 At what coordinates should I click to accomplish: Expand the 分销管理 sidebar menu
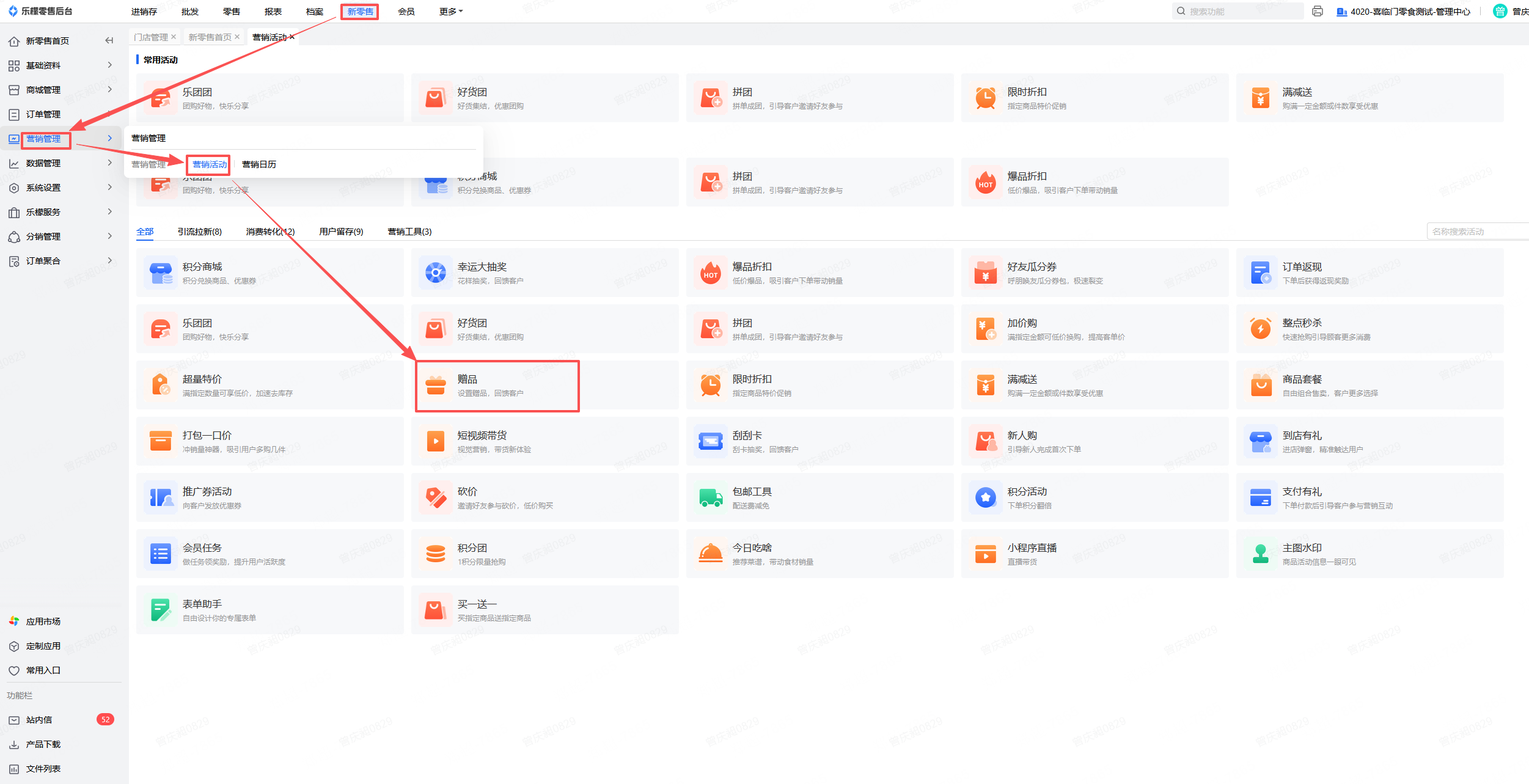click(x=43, y=236)
